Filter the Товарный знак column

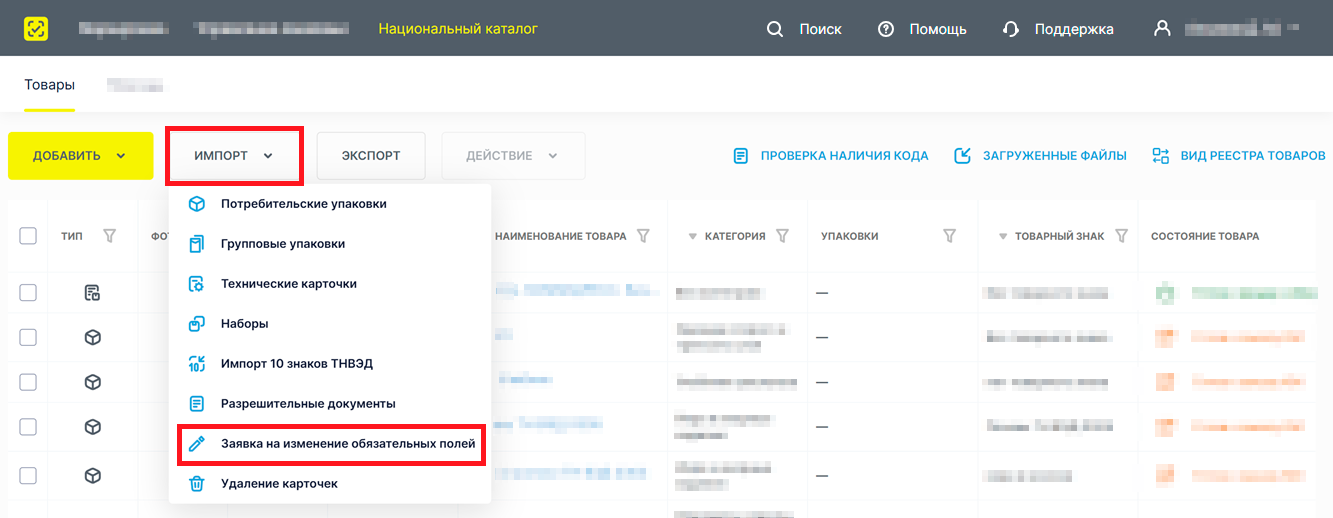[x=1122, y=236]
